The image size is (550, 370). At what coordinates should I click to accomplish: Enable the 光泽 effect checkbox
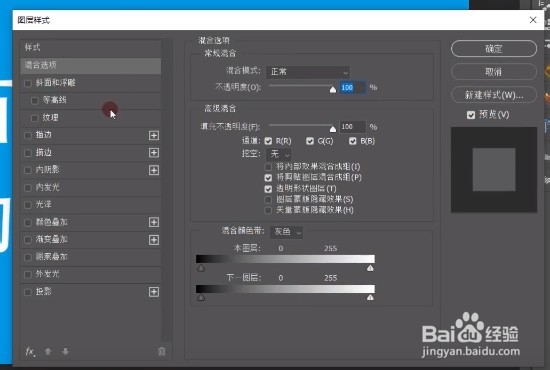(x=28, y=205)
